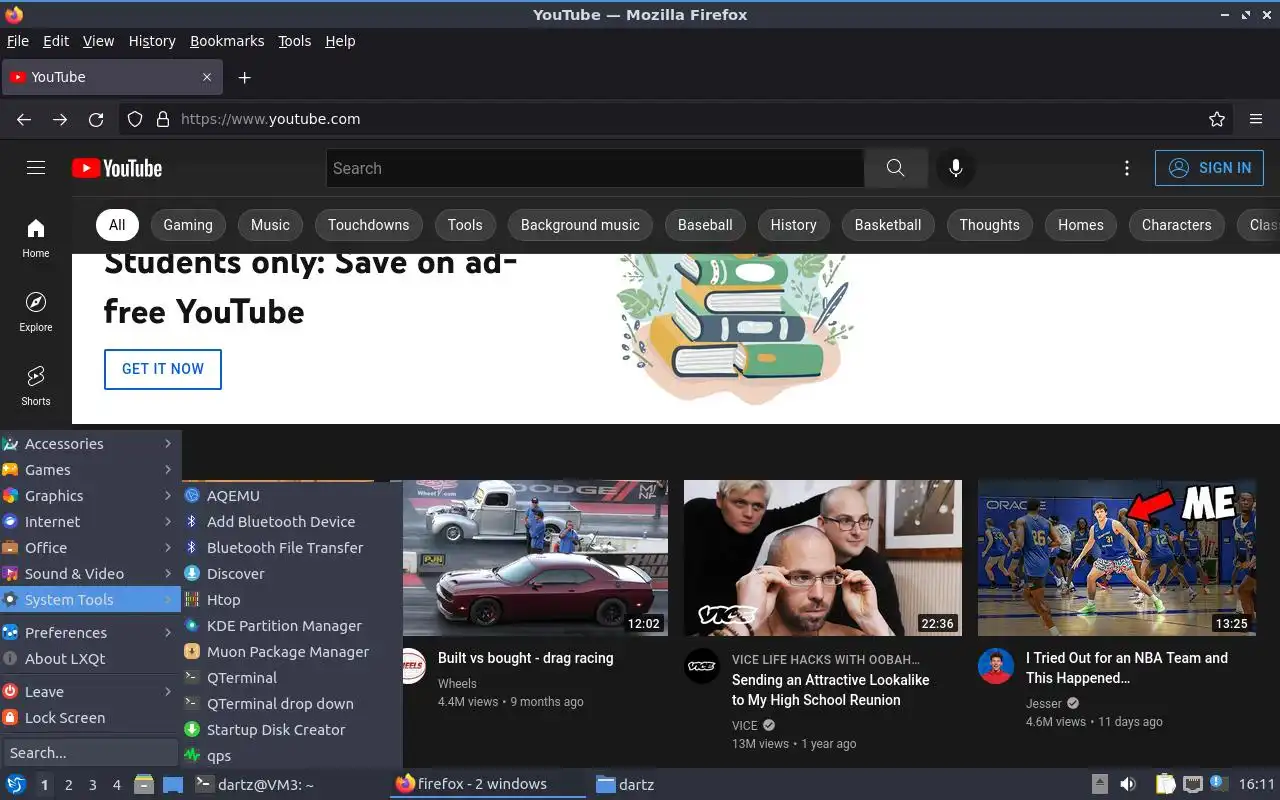Close the YouTube tab
The width and height of the screenshot is (1280, 800).
click(207, 77)
